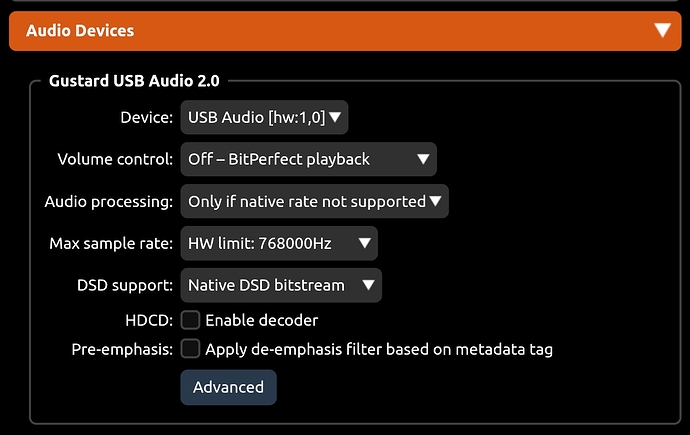Click the 'DSD support:' field label
This screenshot has height=435, width=690.
tap(125, 285)
